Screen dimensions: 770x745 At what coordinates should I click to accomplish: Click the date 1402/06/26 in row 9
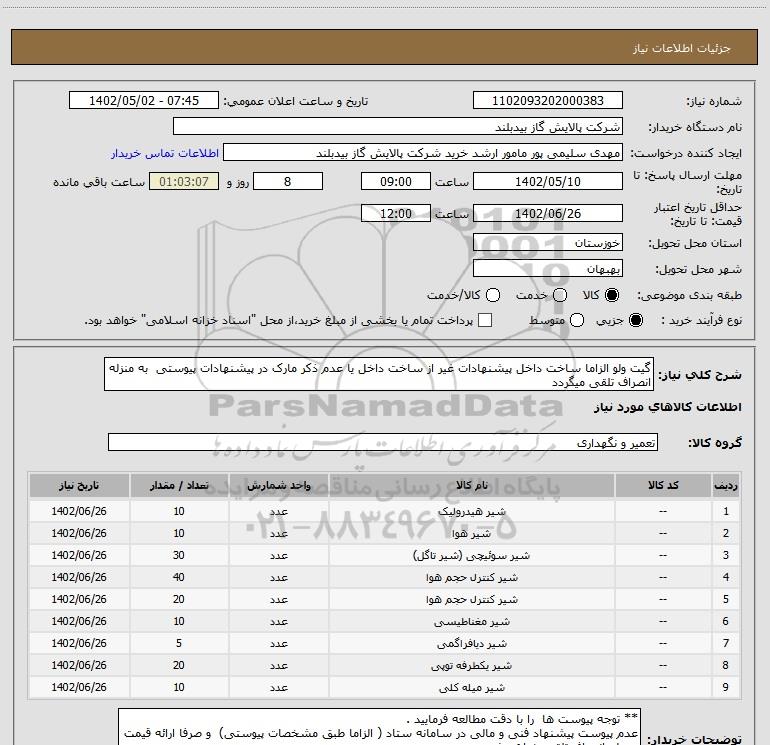[79, 687]
